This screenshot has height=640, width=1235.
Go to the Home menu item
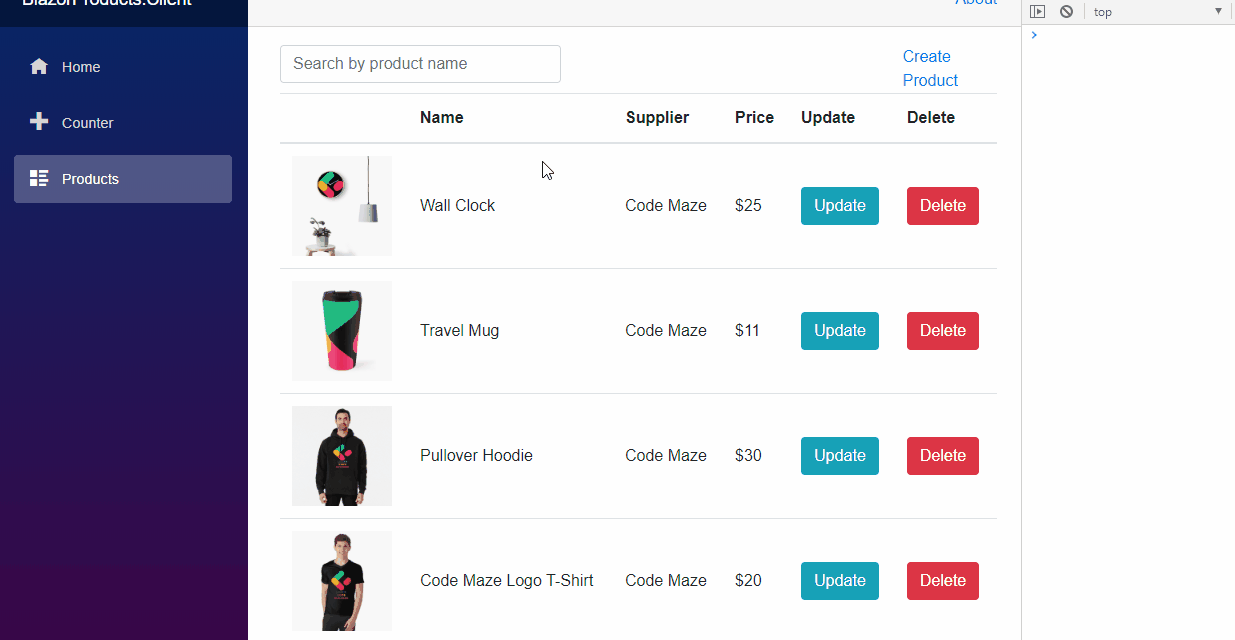coord(81,67)
